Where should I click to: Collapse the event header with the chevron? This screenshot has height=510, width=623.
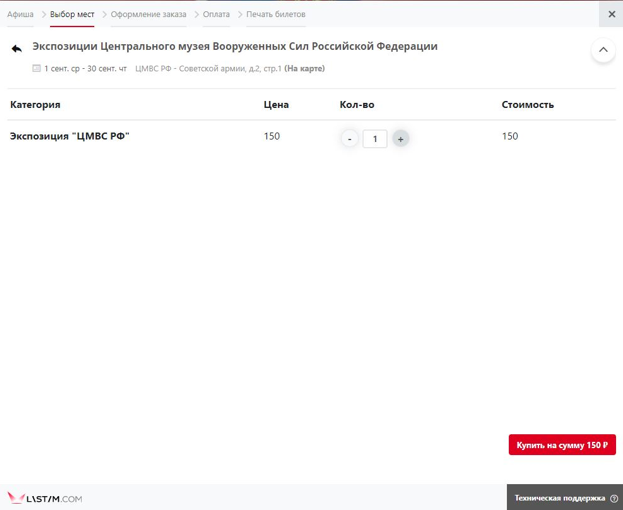click(x=603, y=50)
